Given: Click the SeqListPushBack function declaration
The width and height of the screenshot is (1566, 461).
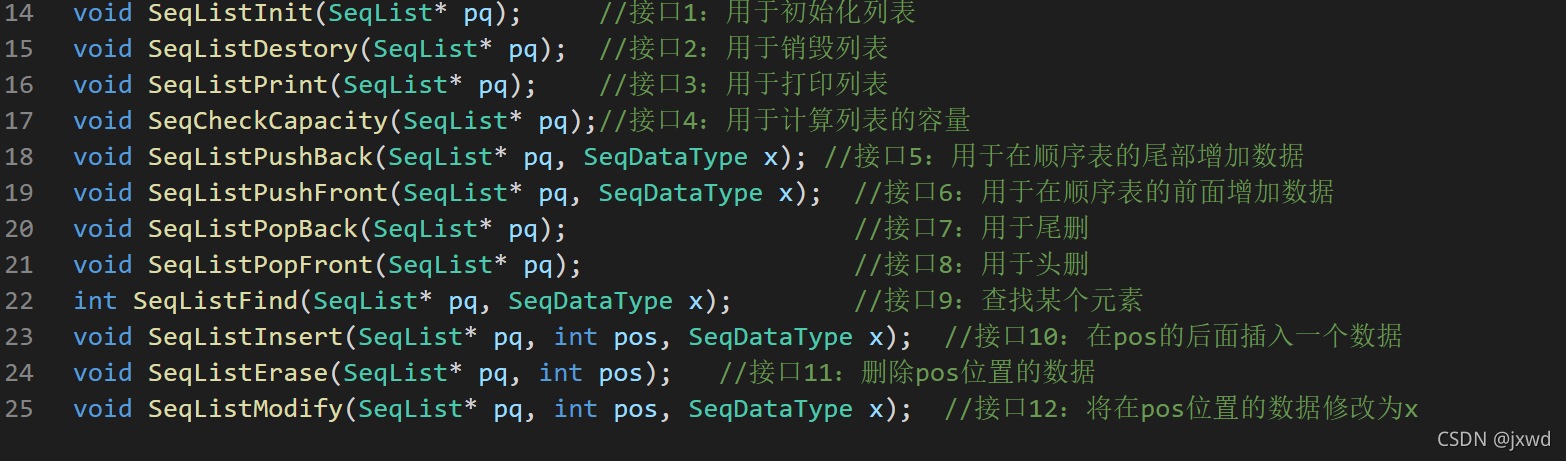Looking at the screenshot, I should pos(260,157).
